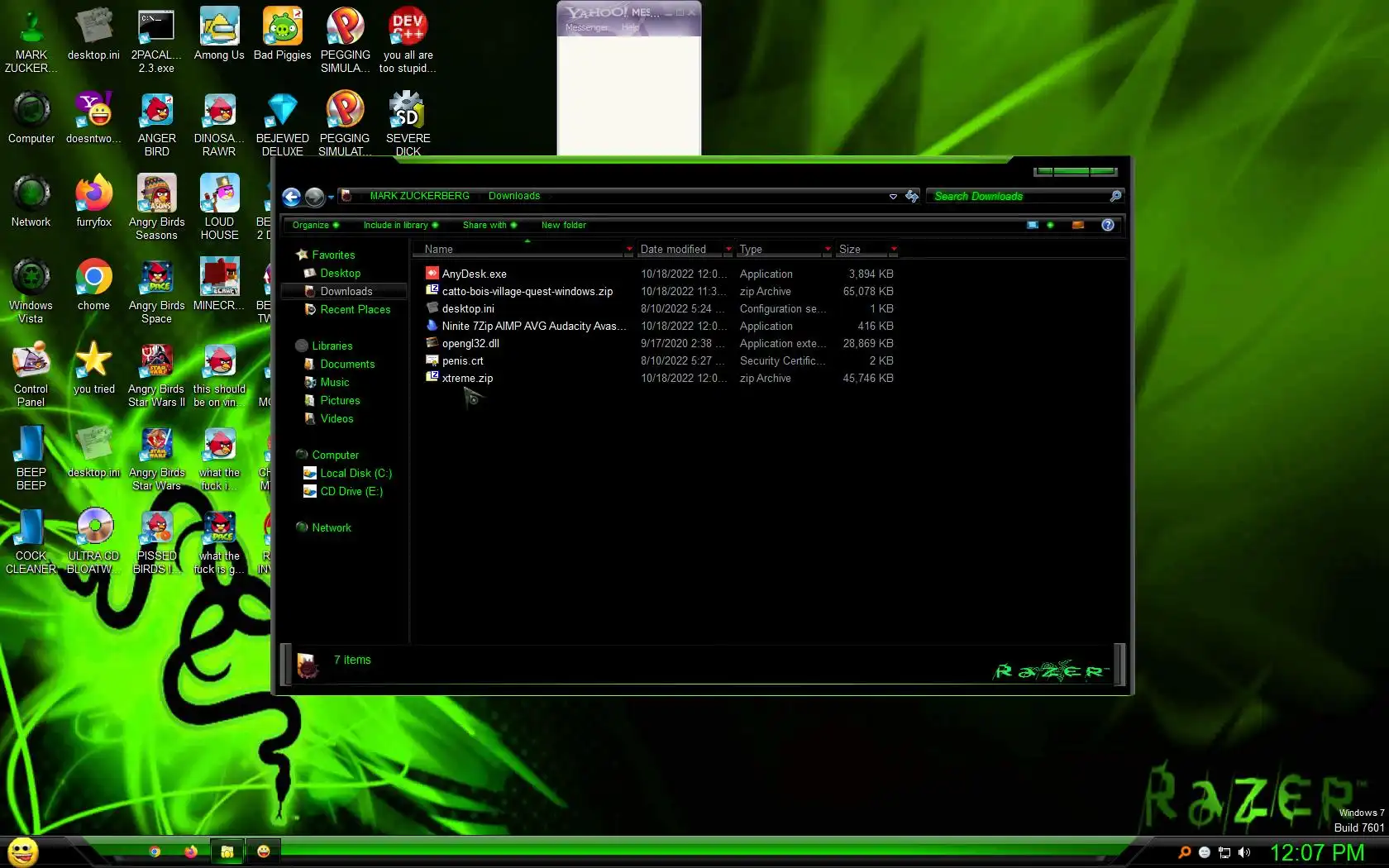Open Desktop in the Favorites sidebar
Image resolution: width=1389 pixels, height=868 pixels.
(x=340, y=273)
